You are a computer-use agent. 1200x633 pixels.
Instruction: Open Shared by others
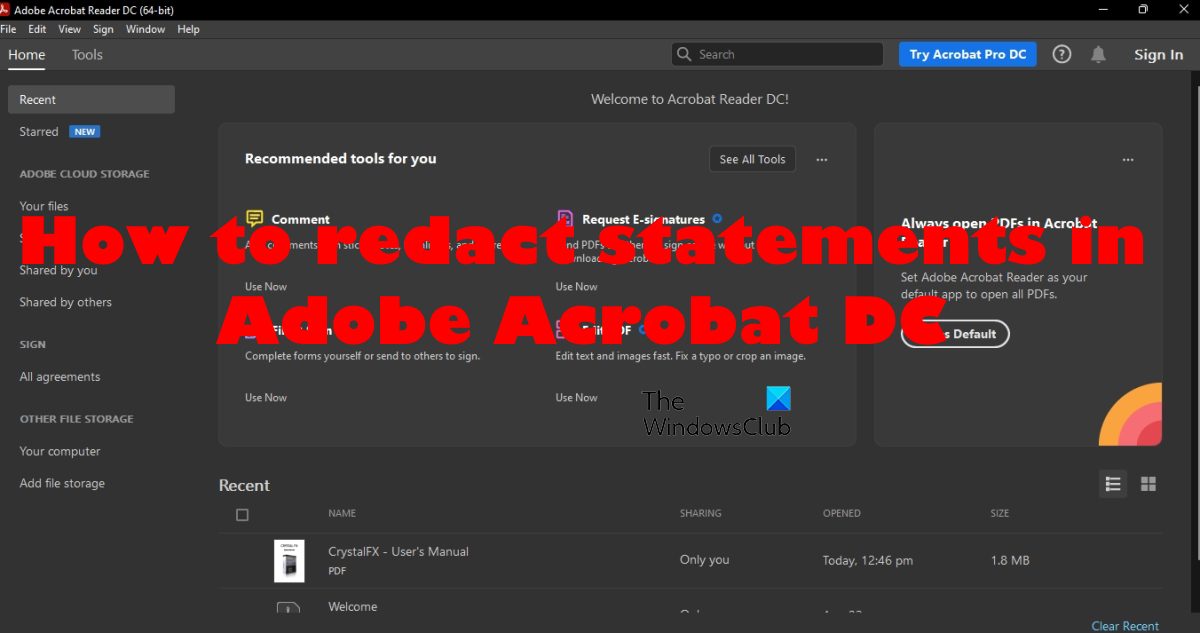(x=65, y=302)
